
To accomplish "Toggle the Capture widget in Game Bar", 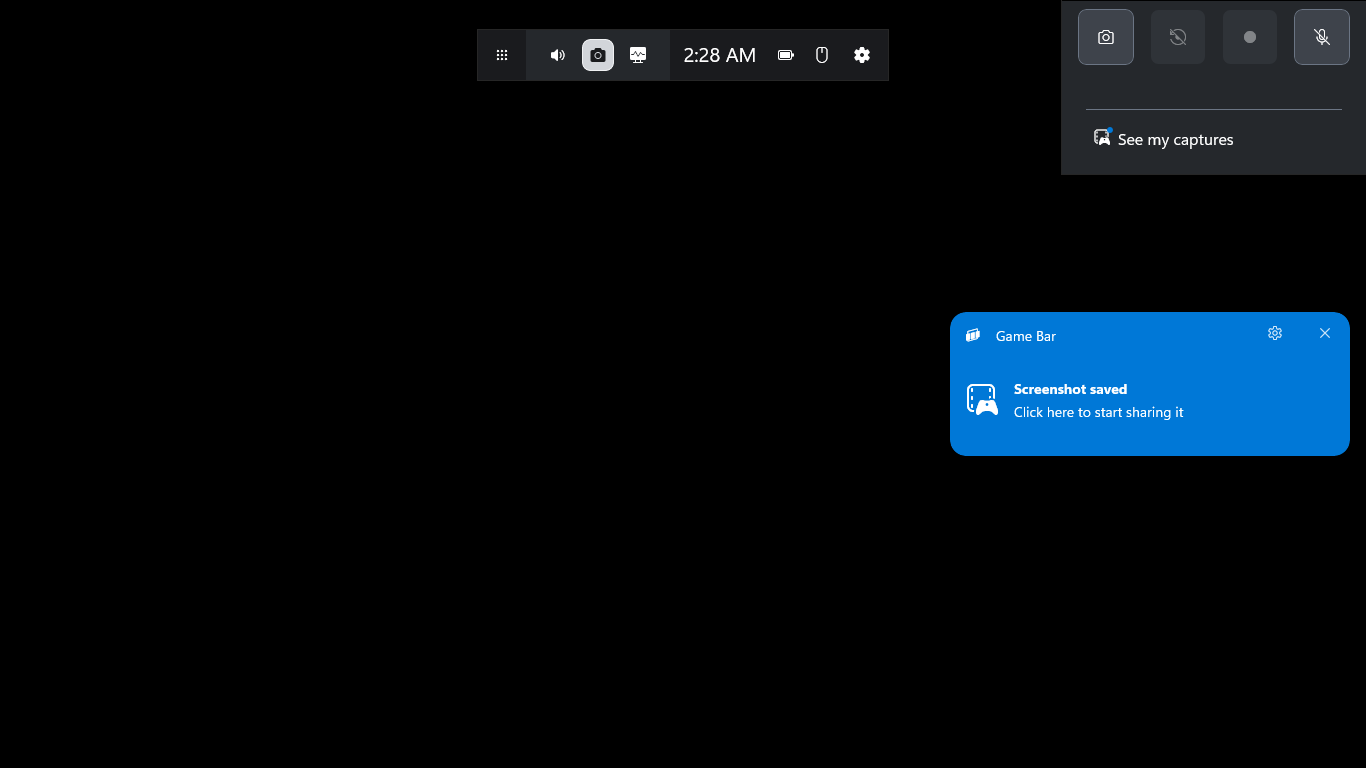I will tap(598, 55).
